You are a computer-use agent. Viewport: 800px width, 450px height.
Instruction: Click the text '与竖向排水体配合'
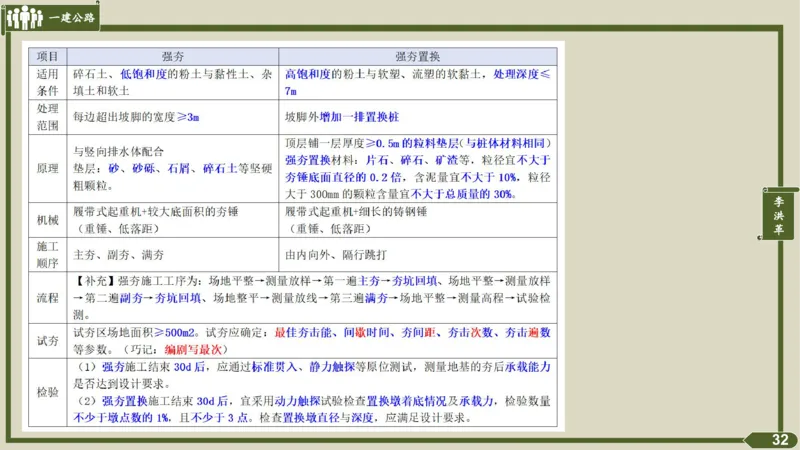click(x=118, y=152)
